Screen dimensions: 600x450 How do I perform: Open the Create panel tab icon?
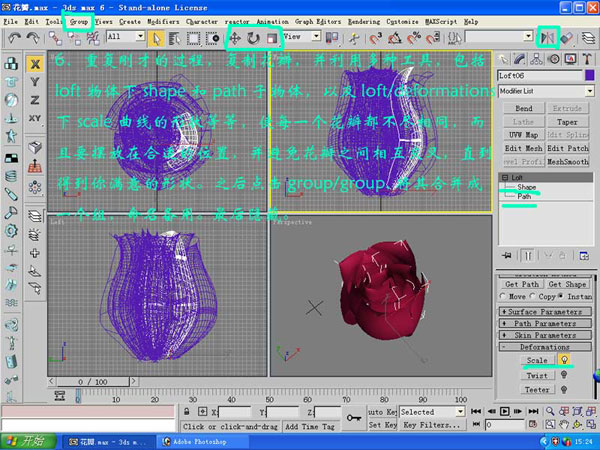pos(504,59)
